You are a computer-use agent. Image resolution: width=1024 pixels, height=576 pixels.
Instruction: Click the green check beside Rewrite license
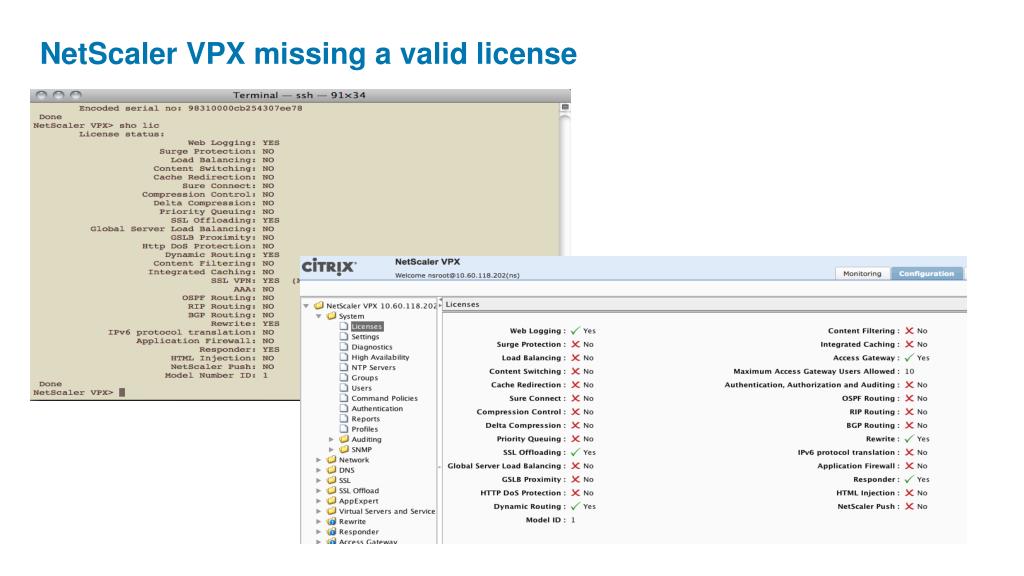[909, 439]
